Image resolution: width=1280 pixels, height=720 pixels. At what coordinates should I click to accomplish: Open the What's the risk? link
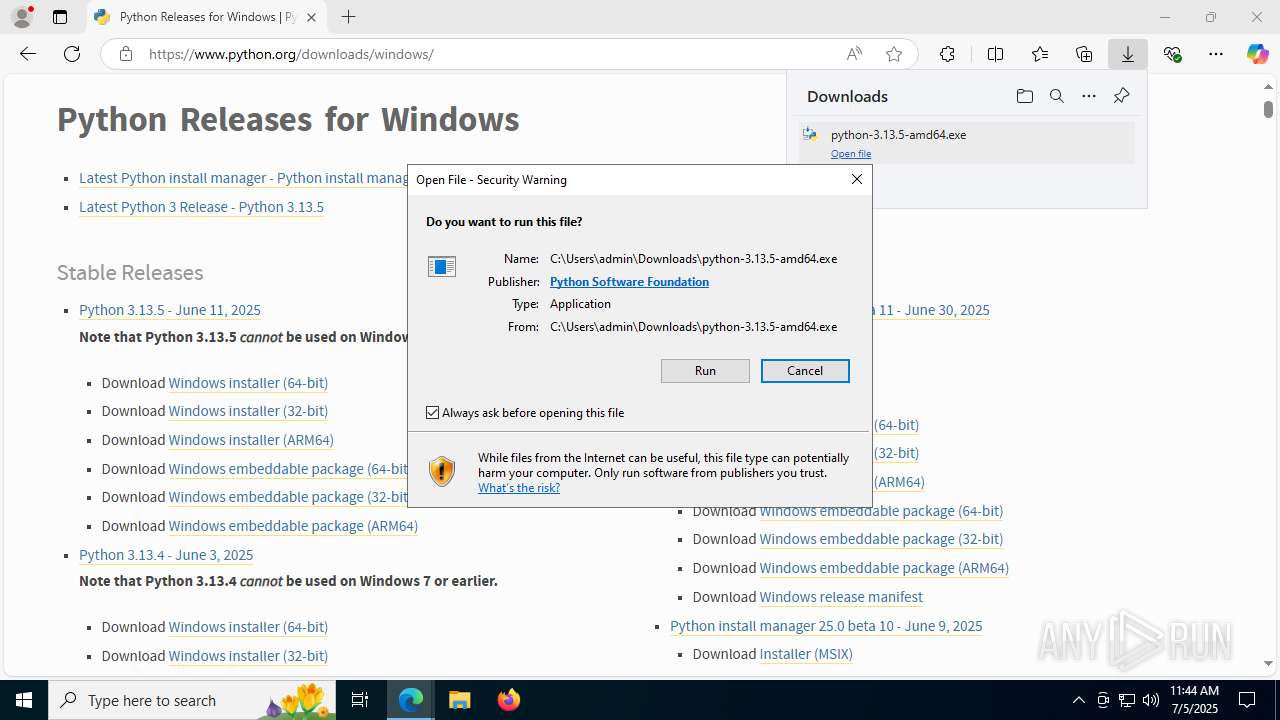point(519,488)
